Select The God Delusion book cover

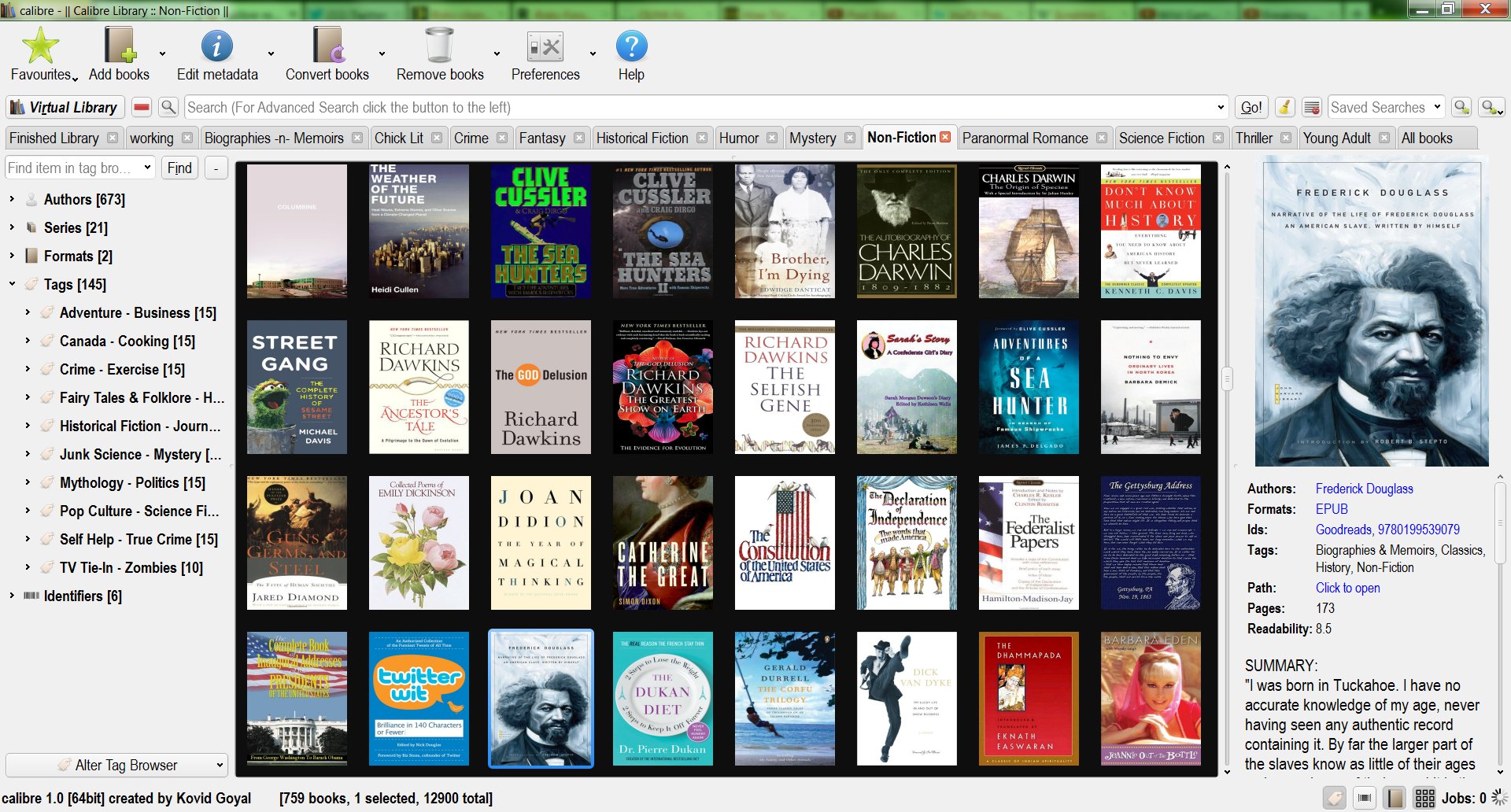(x=541, y=386)
